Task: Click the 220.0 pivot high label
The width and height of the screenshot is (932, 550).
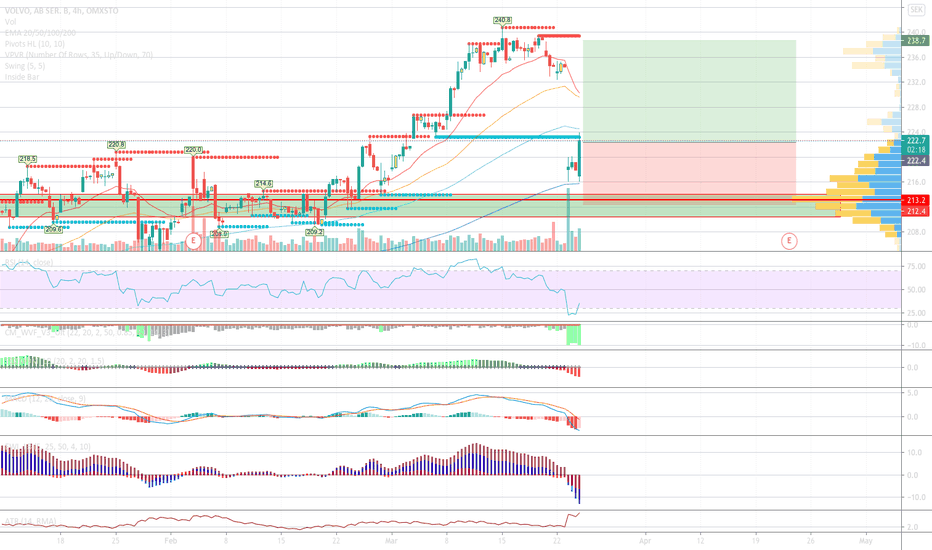Action: 193,150
